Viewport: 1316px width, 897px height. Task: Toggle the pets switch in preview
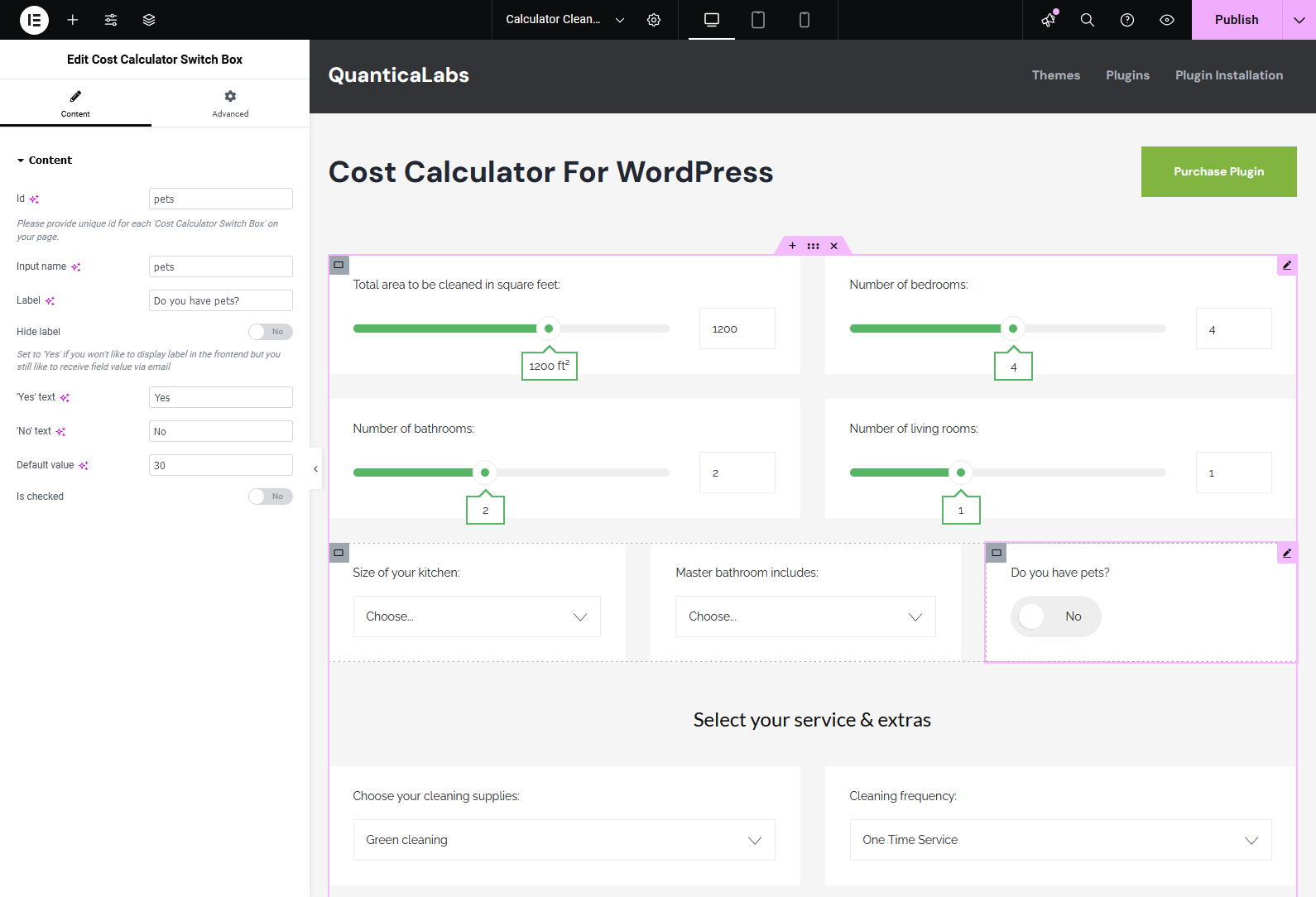pos(1056,616)
